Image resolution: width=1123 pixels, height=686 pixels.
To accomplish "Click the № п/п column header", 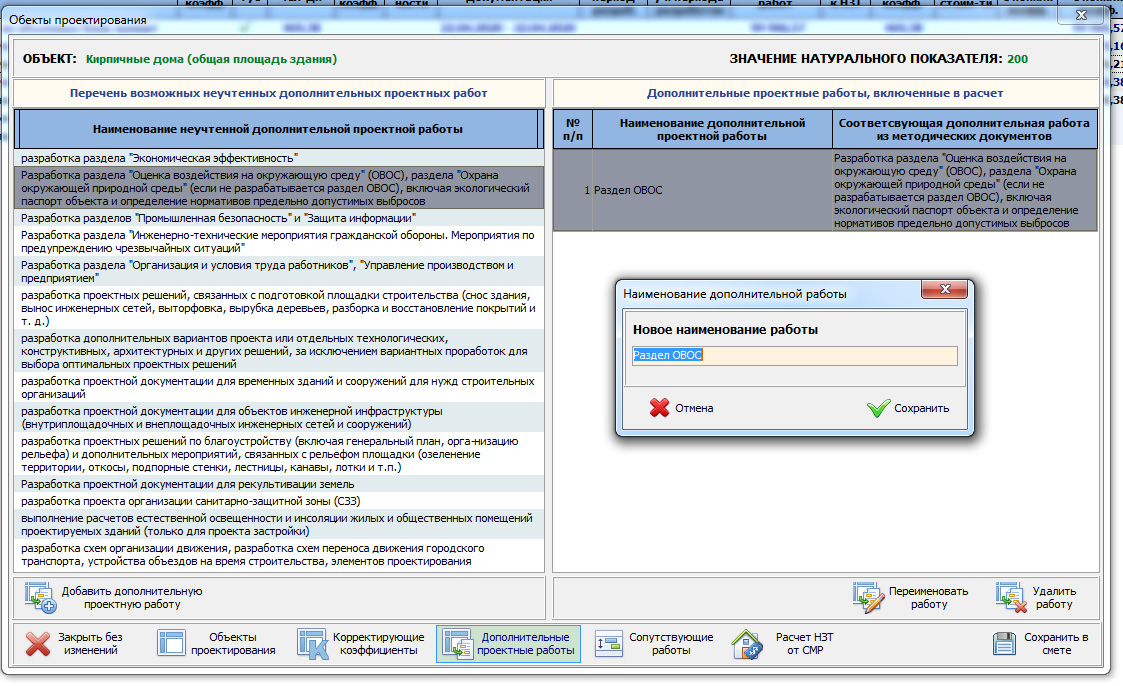I will (573, 130).
